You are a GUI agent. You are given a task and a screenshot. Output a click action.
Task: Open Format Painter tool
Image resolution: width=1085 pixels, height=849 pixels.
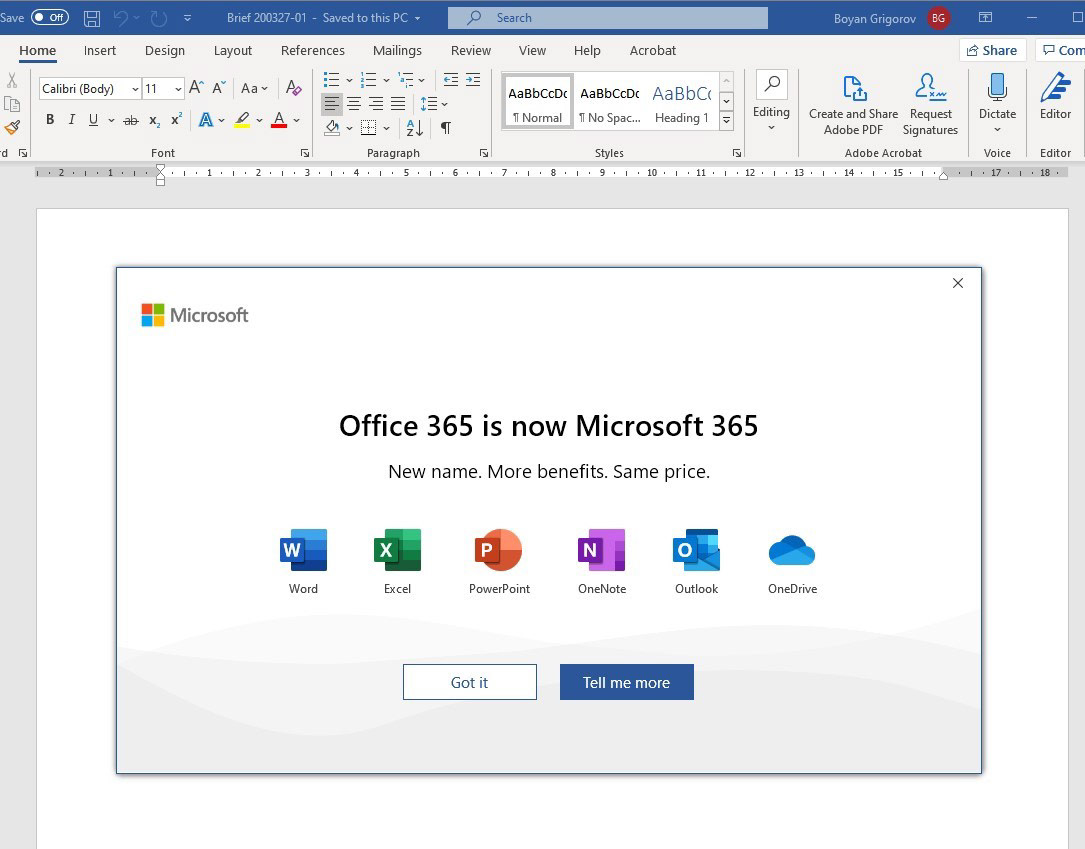tap(12, 128)
